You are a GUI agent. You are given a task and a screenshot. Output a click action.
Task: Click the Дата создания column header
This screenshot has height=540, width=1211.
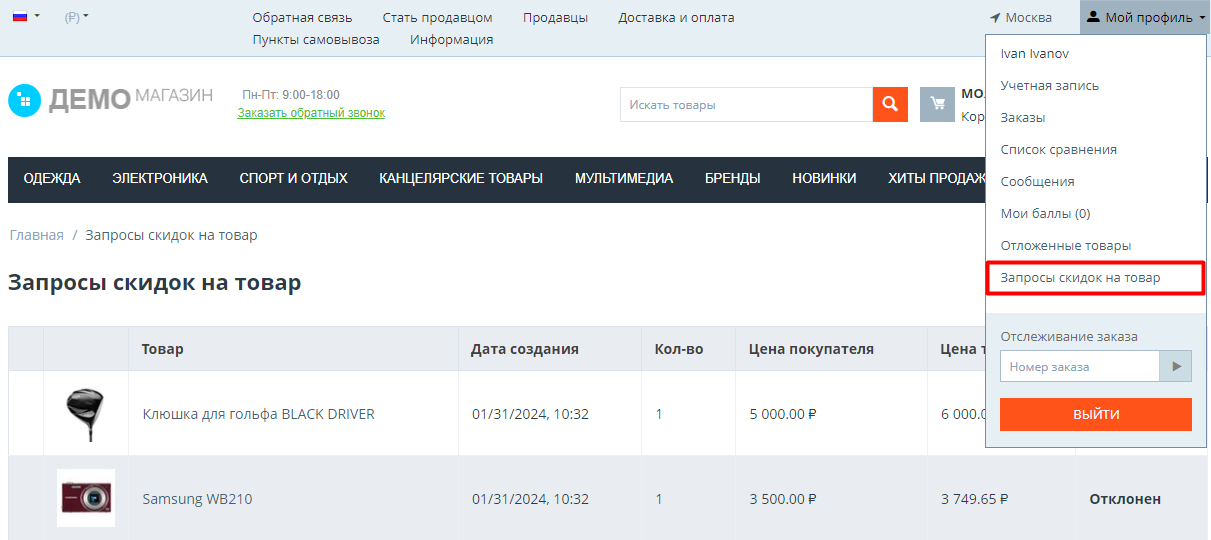[x=525, y=349]
